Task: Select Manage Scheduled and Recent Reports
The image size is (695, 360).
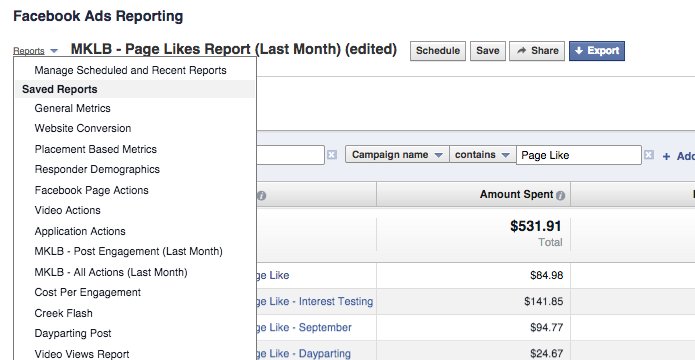Action: [130, 70]
